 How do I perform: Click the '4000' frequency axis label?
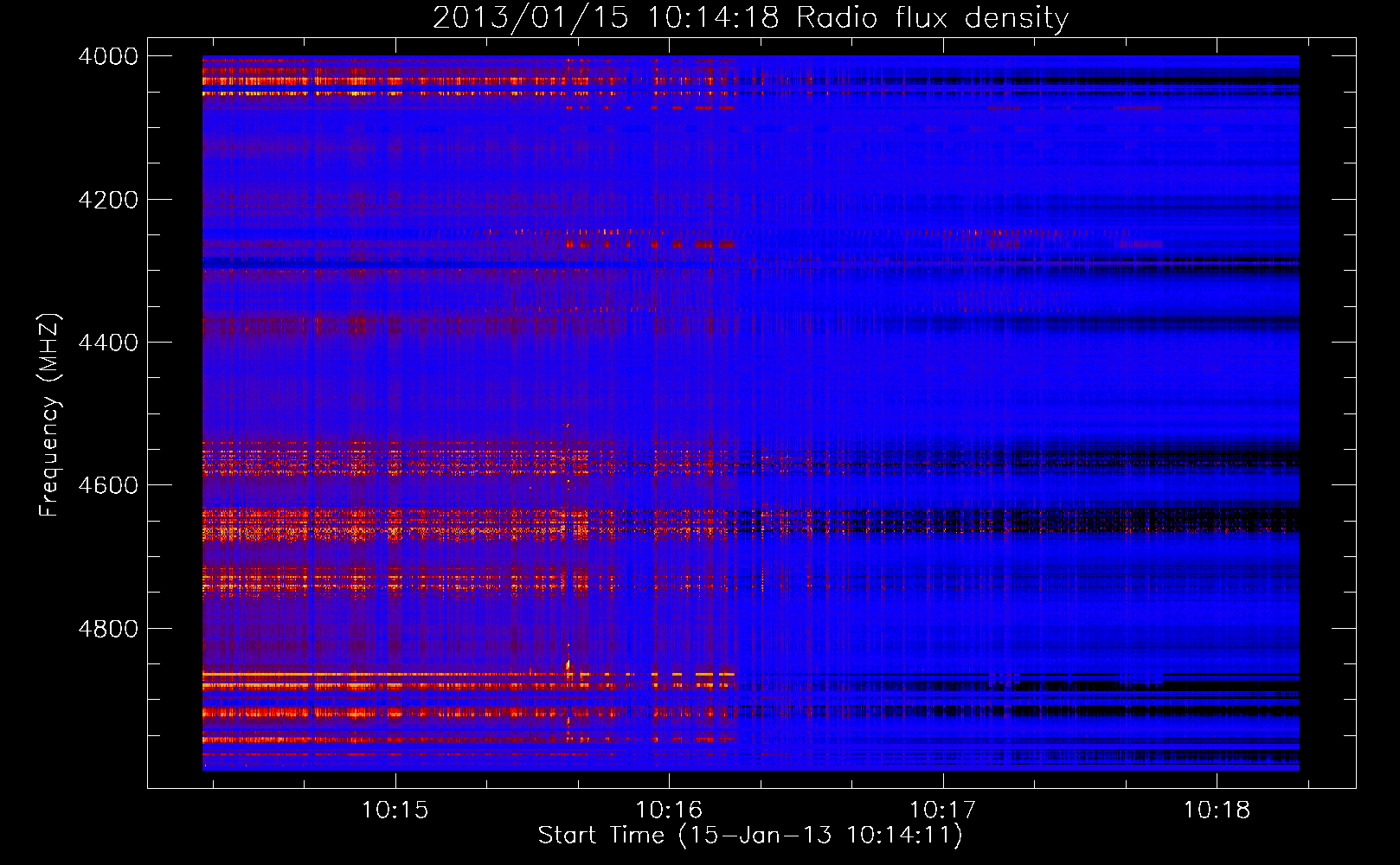[108, 56]
